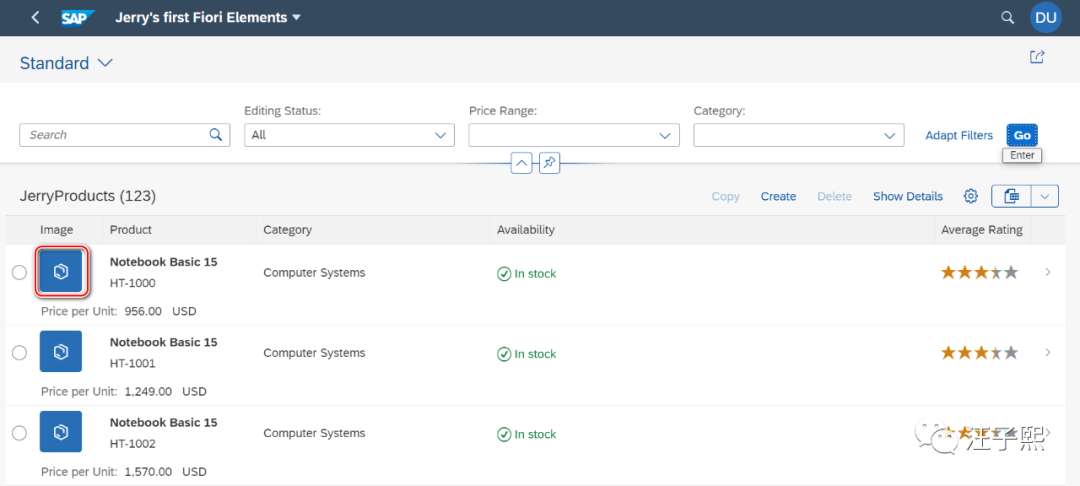Click the search field magnifier icon
The height and width of the screenshot is (486, 1080).
click(x=215, y=134)
